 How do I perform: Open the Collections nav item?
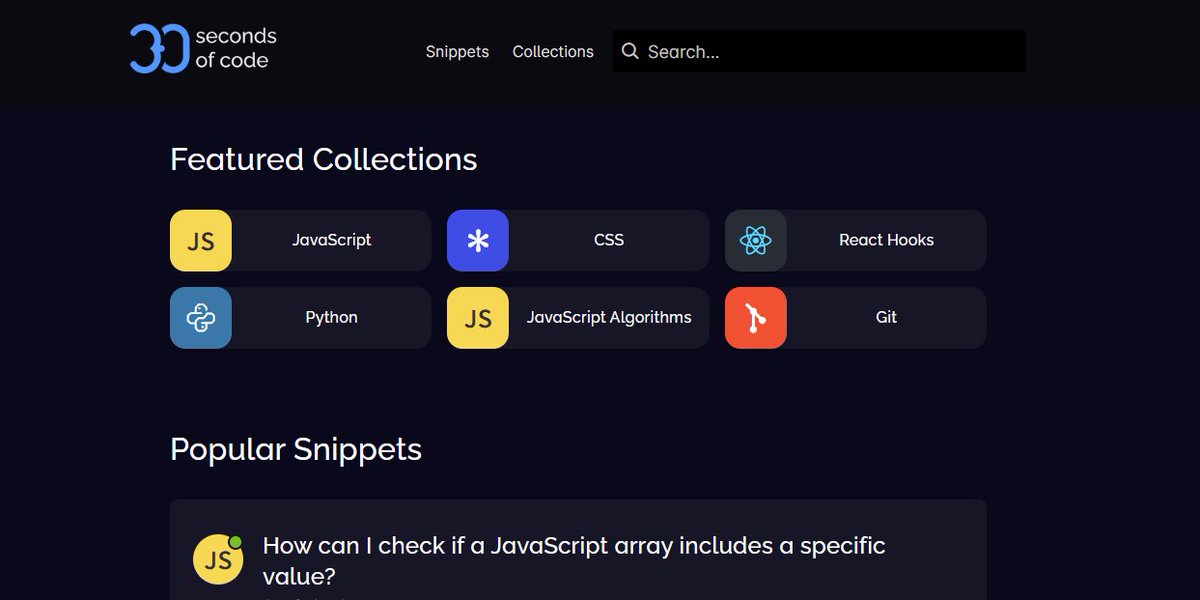pyautogui.click(x=553, y=52)
